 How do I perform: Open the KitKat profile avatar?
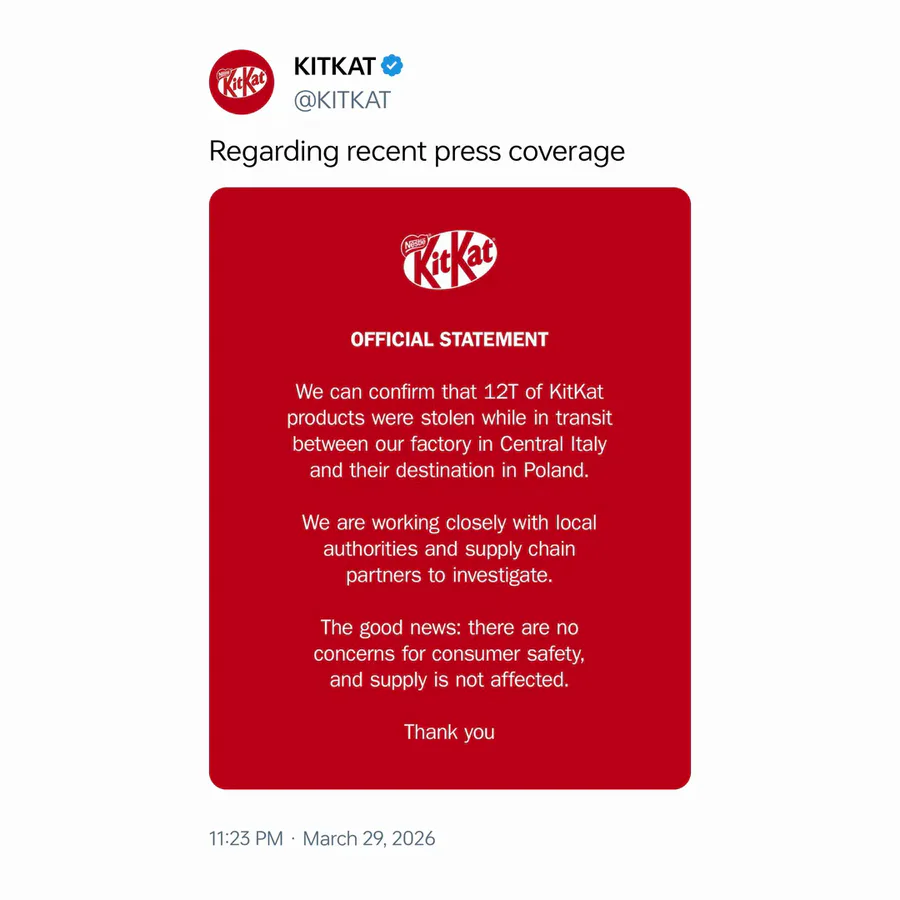[242, 82]
